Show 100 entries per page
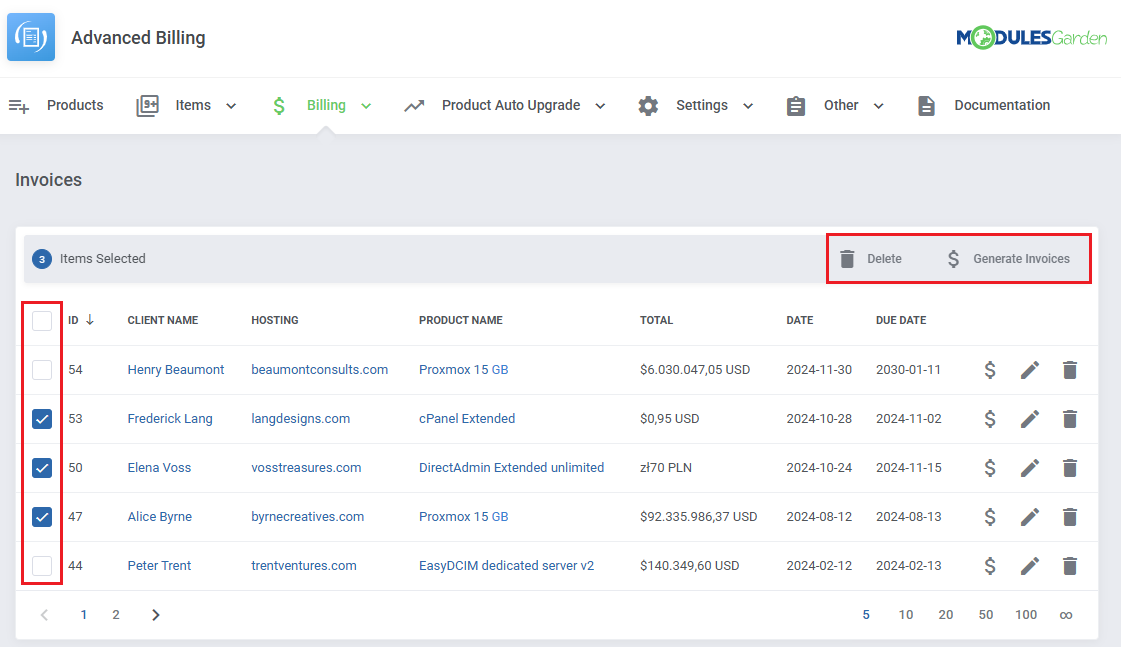 coord(1026,615)
